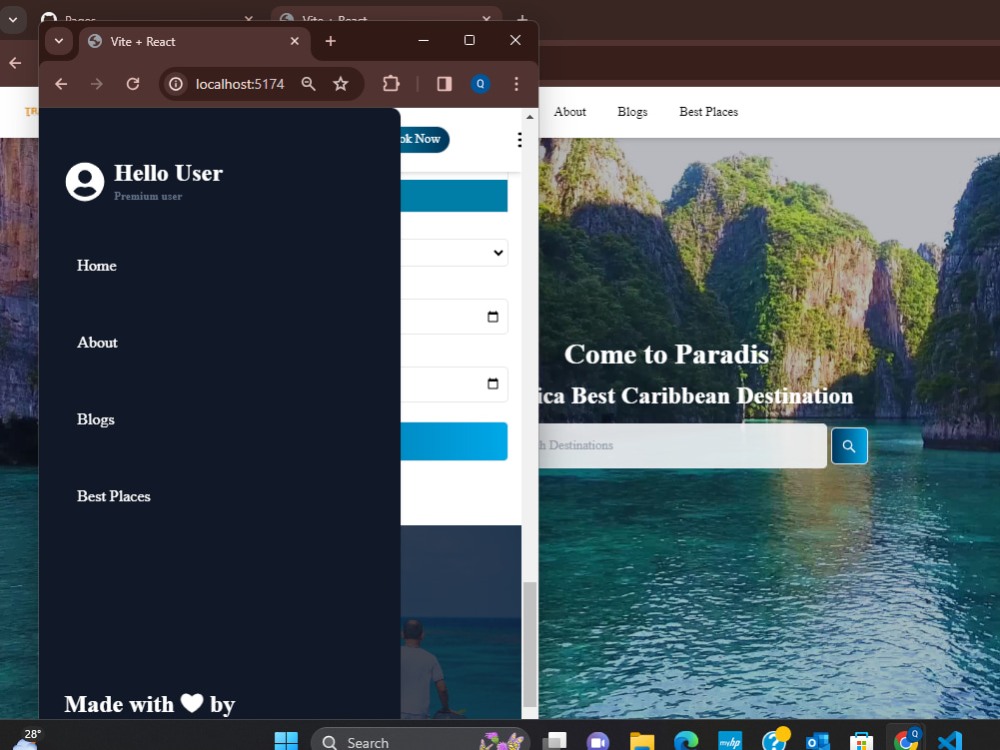Toggle the browser side panel icon
This screenshot has width=1000, height=750.
(445, 84)
